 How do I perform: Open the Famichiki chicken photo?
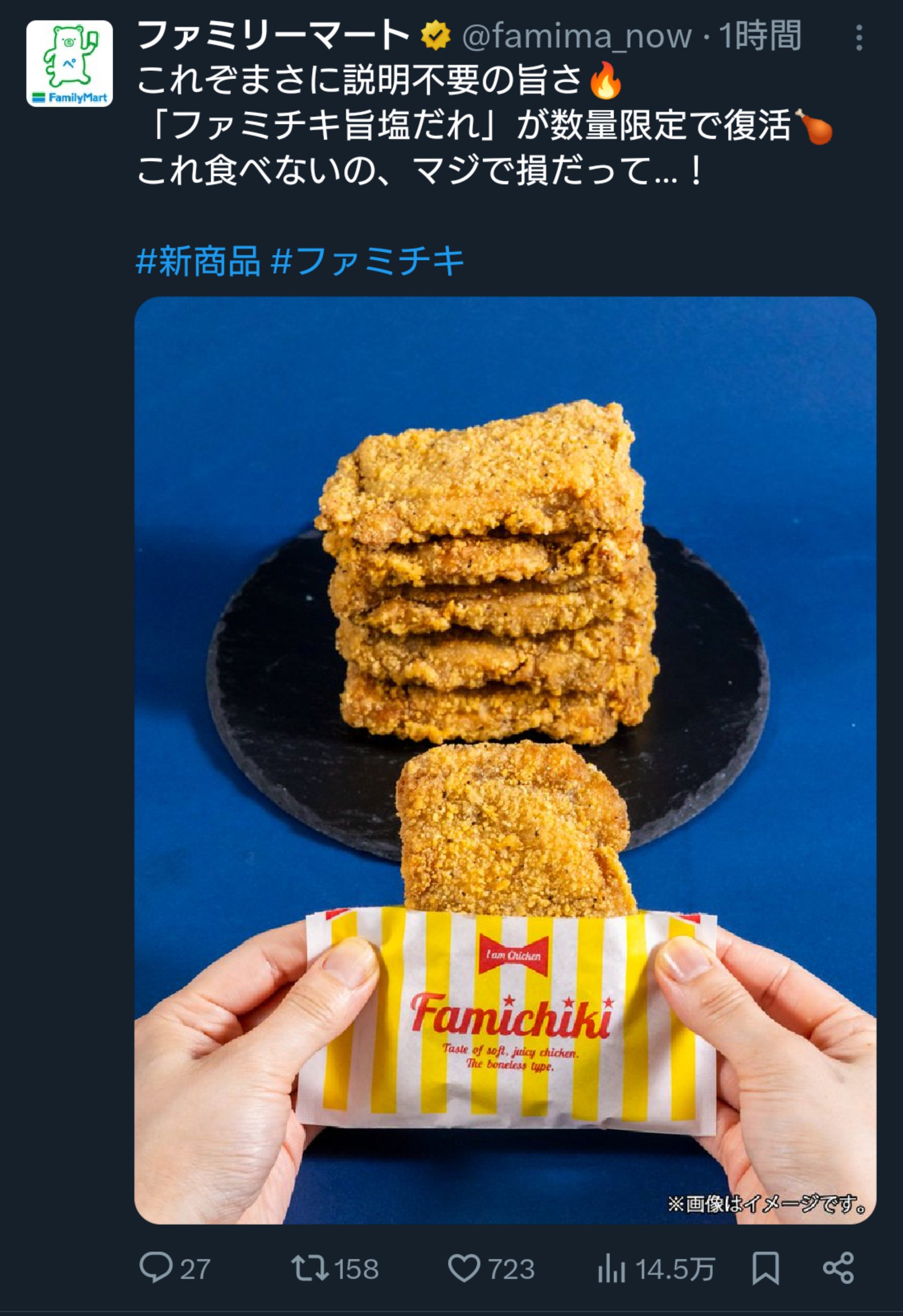tap(505, 760)
